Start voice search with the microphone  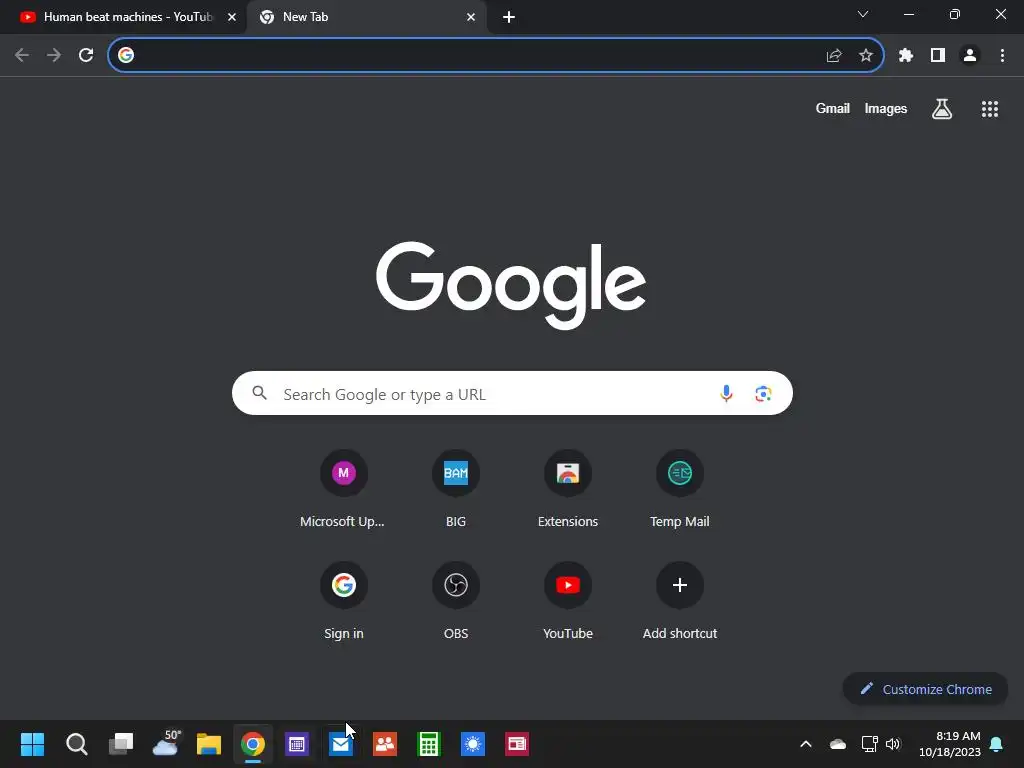pos(726,393)
